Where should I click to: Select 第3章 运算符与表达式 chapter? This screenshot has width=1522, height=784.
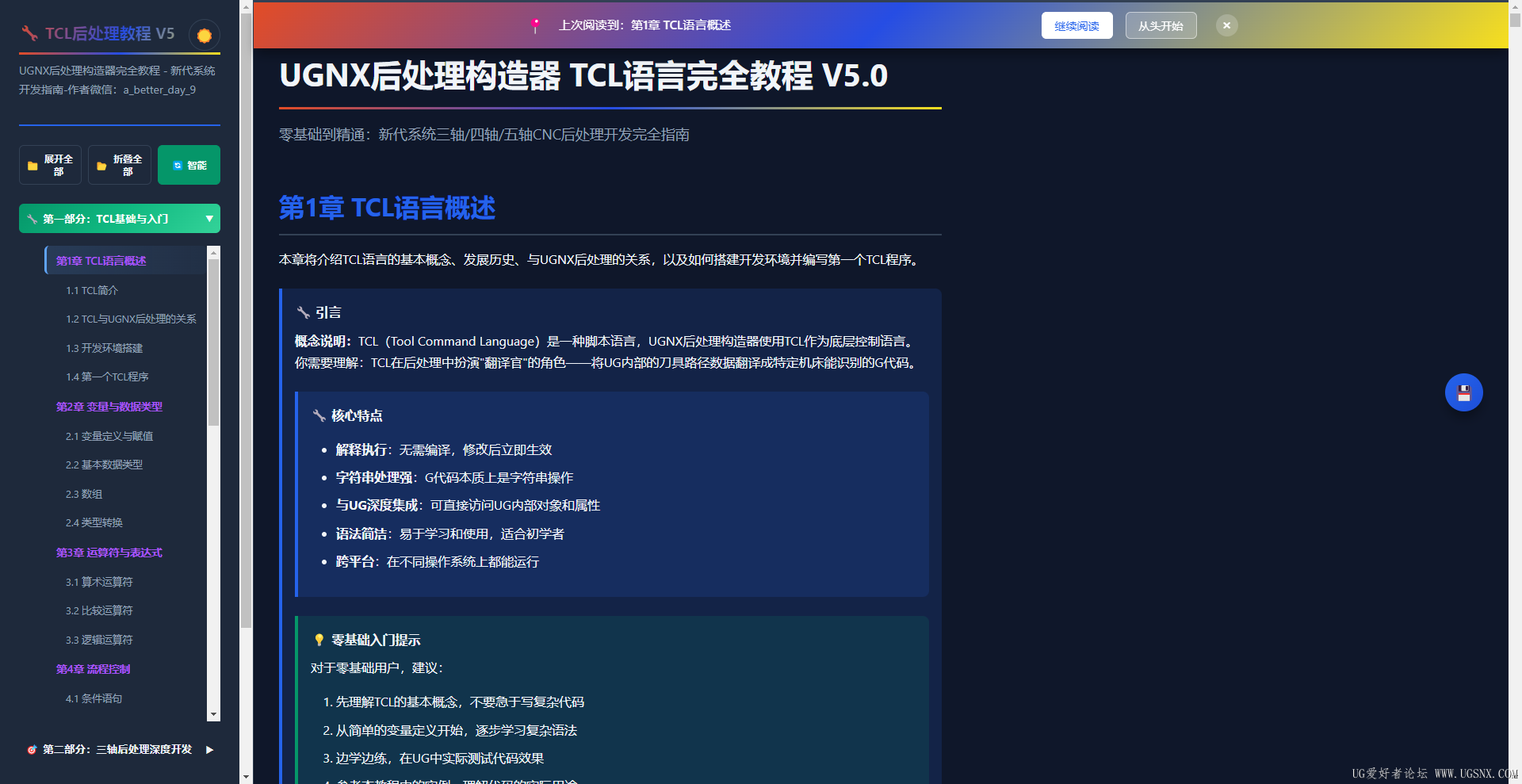pos(109,553)
